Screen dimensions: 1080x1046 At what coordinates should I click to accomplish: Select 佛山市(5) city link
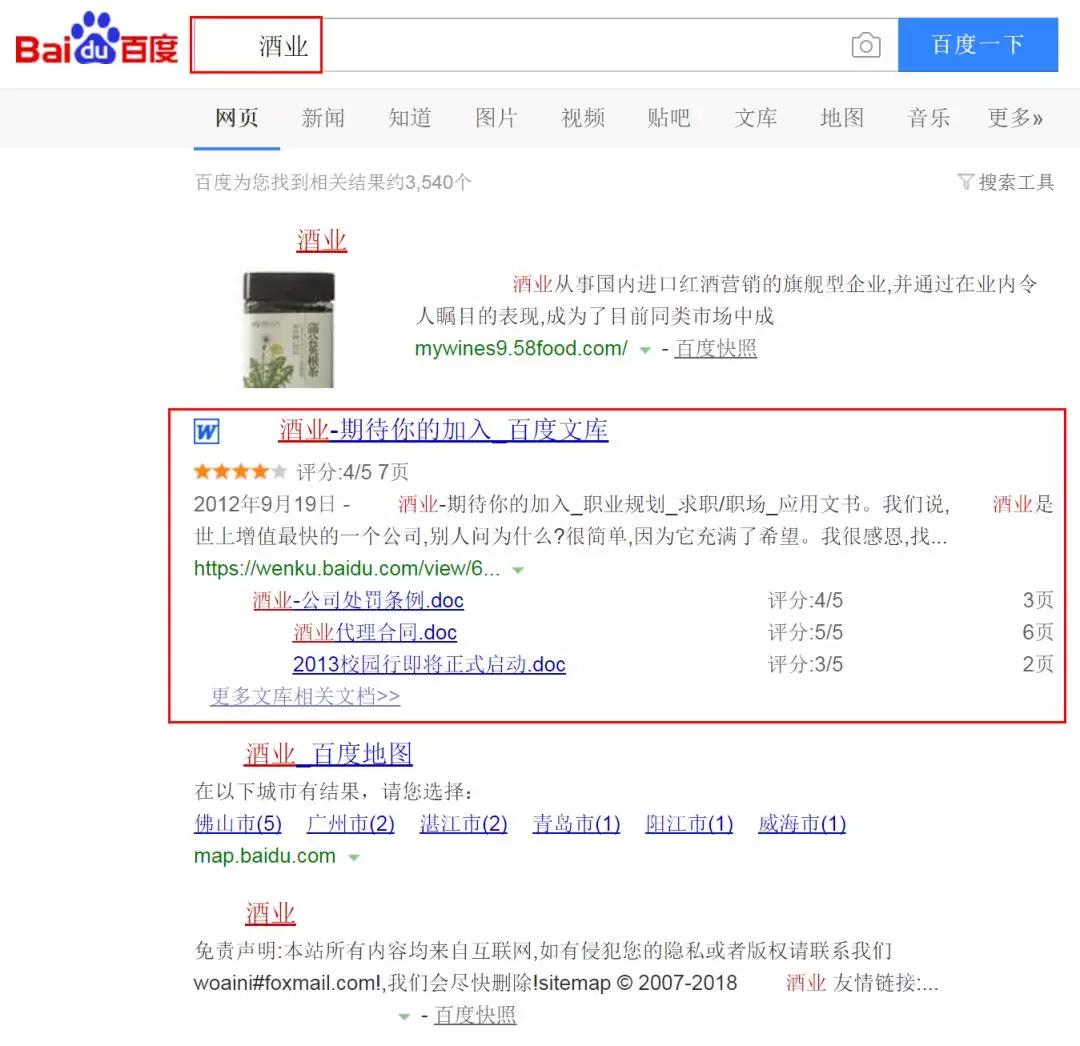[238, 824]
